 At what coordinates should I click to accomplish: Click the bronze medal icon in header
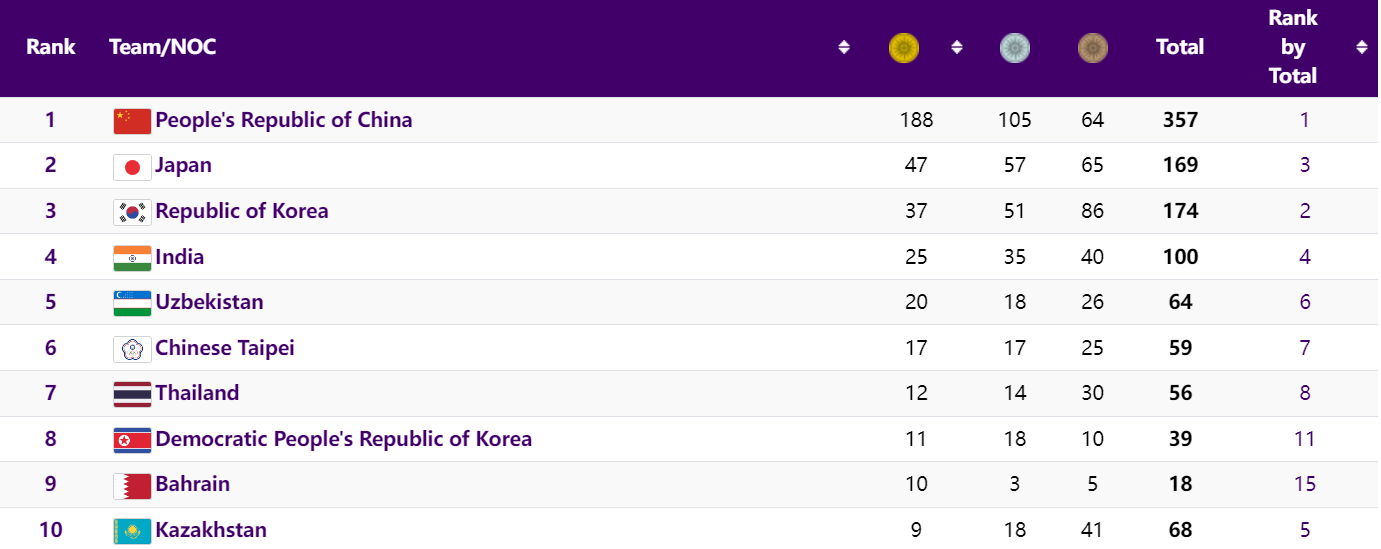(x=1093, y=47)
